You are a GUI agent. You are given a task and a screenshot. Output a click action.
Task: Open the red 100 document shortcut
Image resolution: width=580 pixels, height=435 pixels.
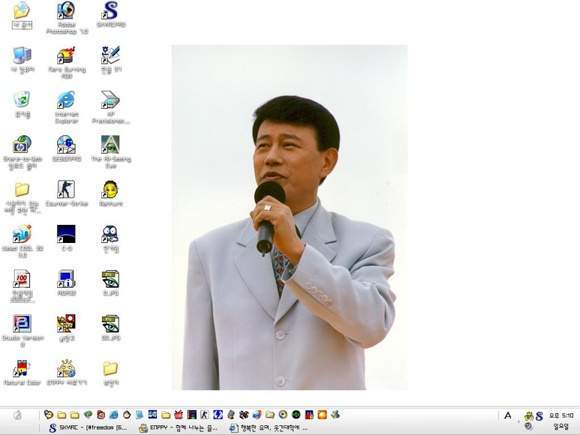[x=22, y=279]
